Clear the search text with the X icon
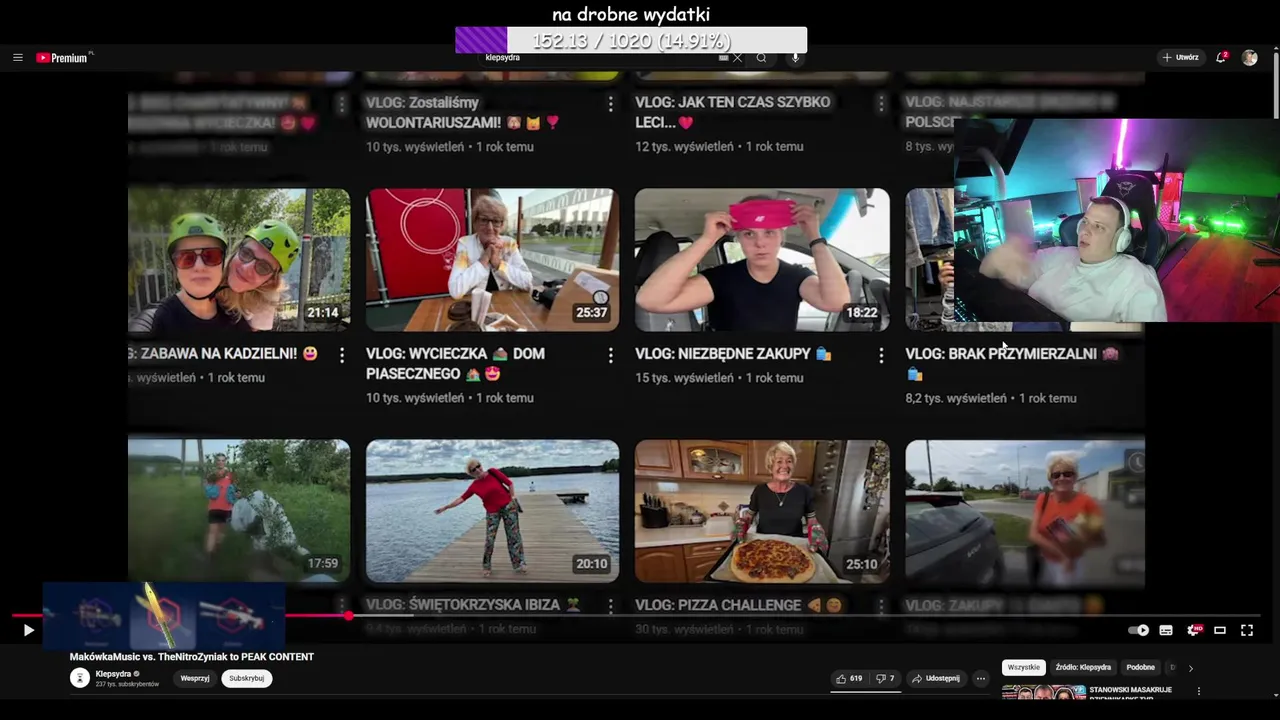The width and height of the screenshot is (1280, 720). point(738,58)
